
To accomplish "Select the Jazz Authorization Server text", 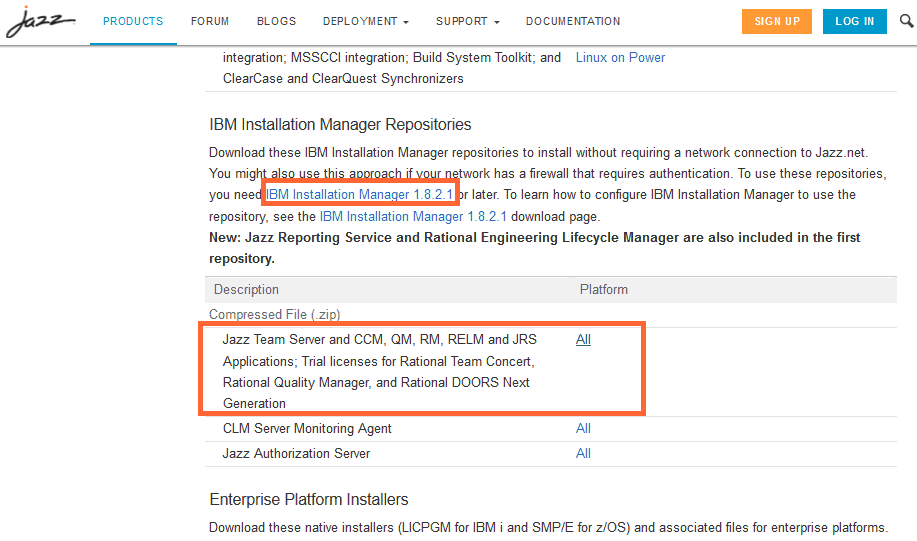I will 297,453.
